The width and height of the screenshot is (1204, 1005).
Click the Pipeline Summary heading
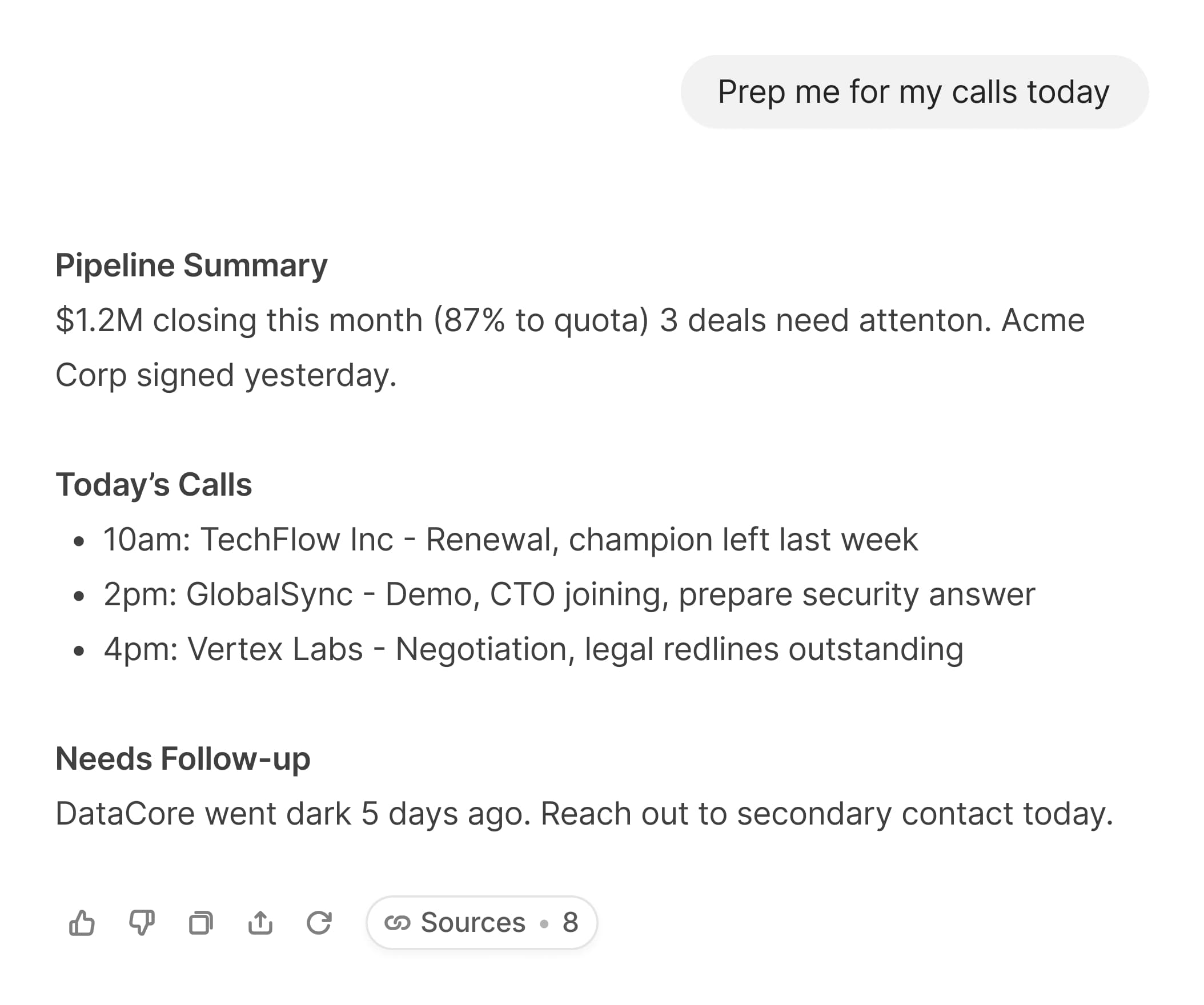pos(191,266)
